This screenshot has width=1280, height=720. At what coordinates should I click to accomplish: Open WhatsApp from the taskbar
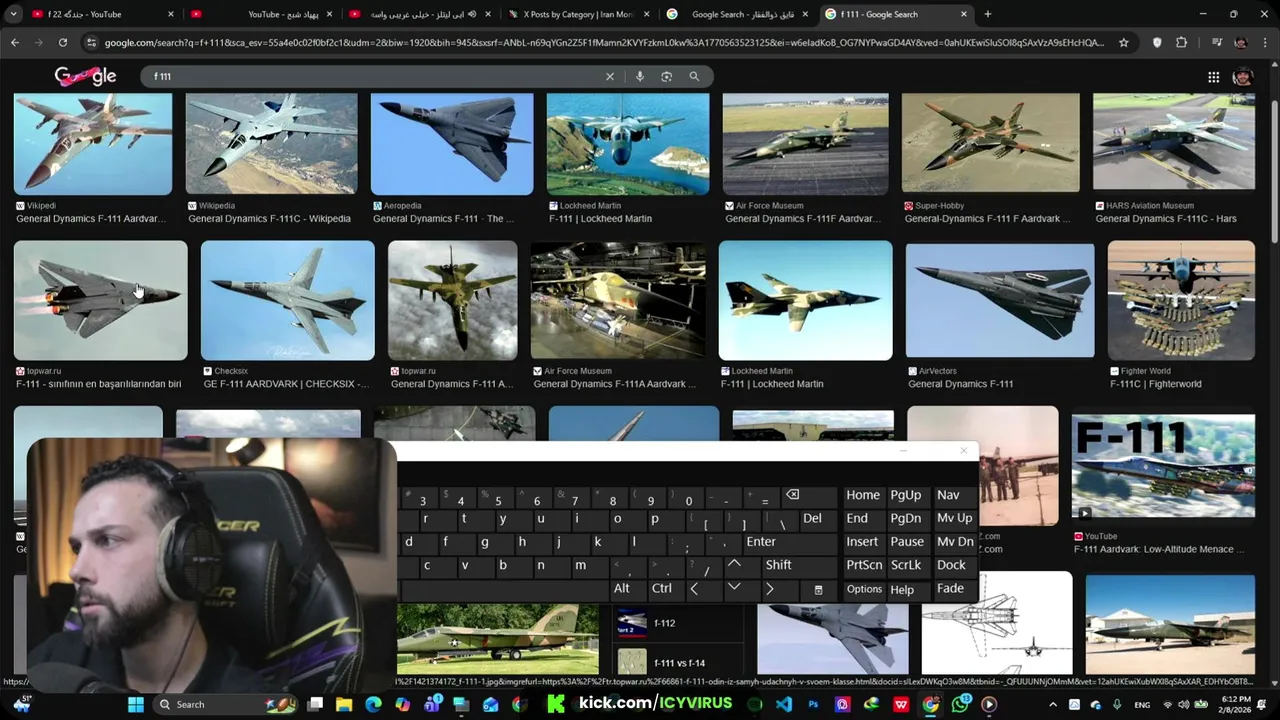(961, 704)
